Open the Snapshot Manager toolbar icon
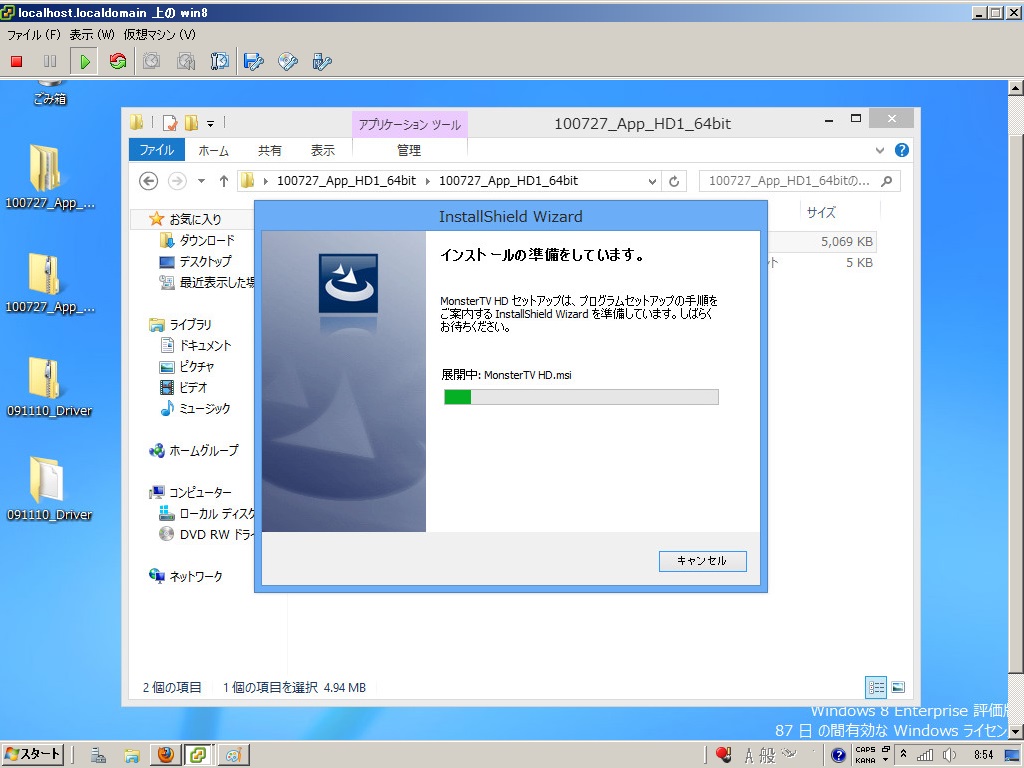This screenshot has height=768, width=1024. click(219, 61)
